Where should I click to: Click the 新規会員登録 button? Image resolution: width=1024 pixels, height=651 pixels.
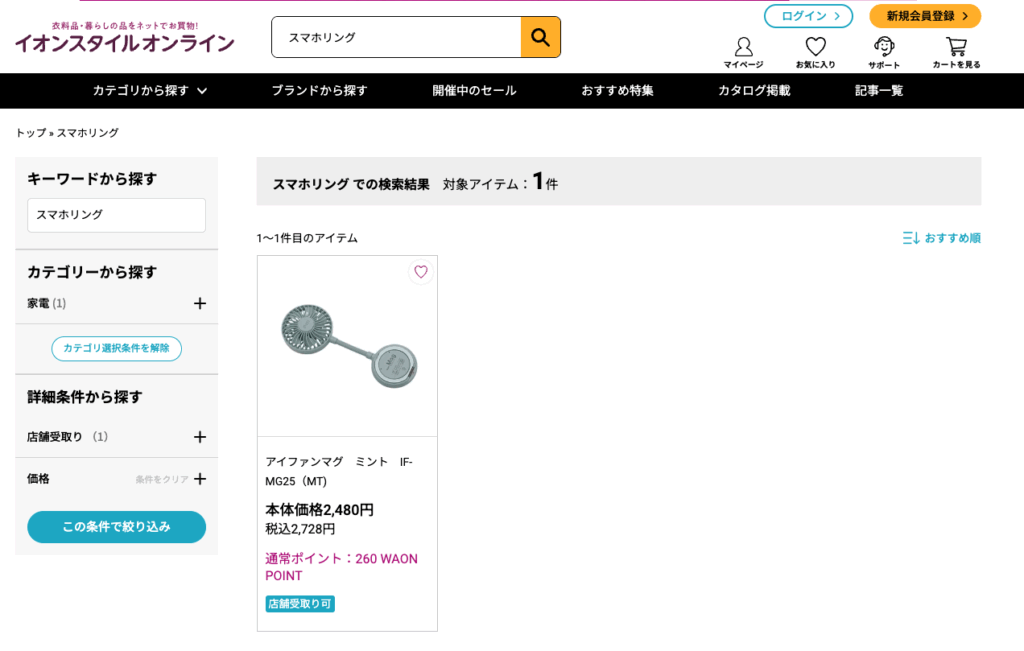(925, 16)
